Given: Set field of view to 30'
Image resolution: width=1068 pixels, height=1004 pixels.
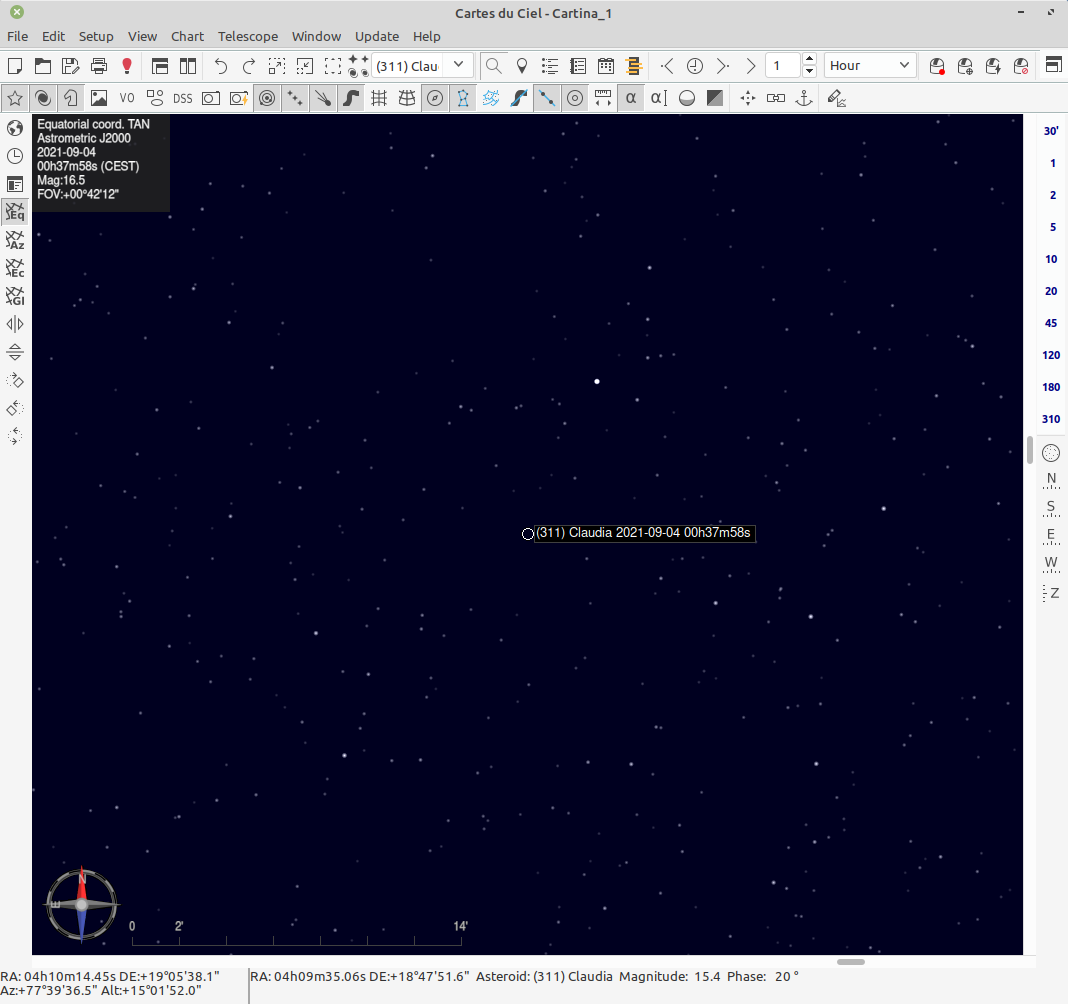Looking at the screenshot, I should (1051, 131).
